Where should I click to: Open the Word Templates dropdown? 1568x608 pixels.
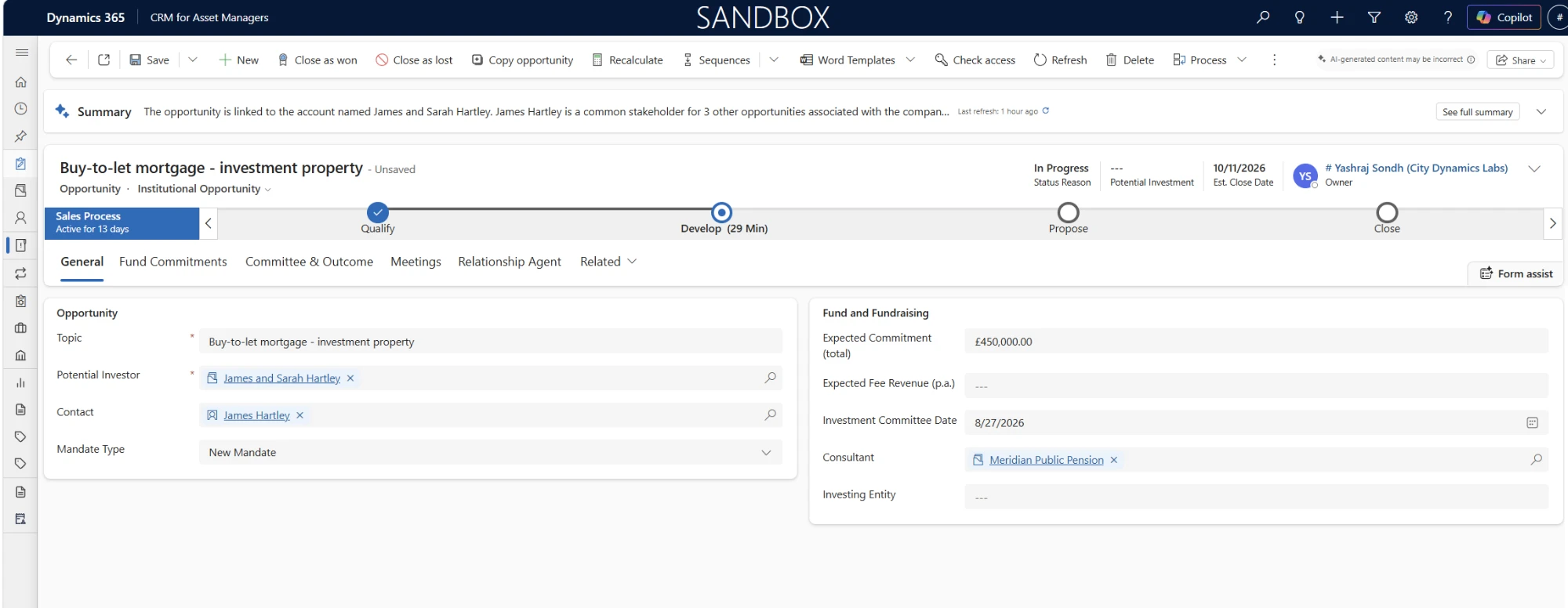pyautogui.click(x=857, y=60)
